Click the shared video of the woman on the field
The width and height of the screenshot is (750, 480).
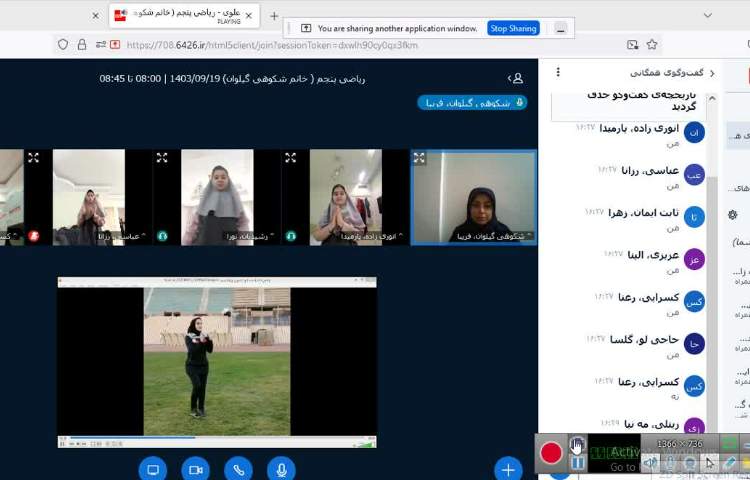coord(217,361)
